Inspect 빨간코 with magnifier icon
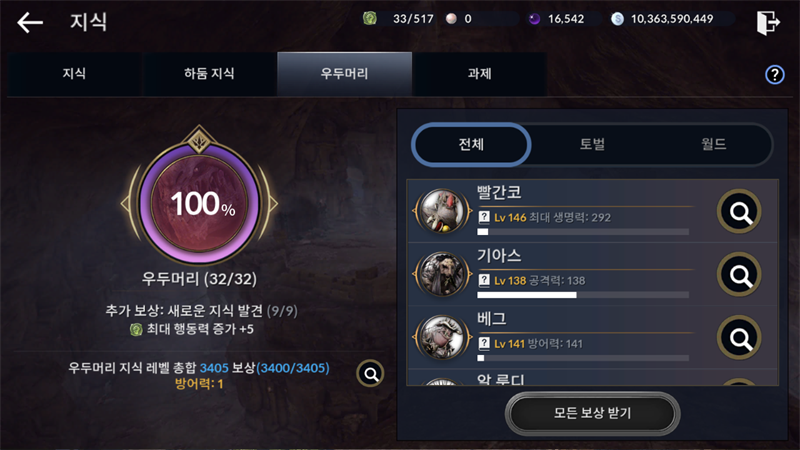The width and height of the screenshot is (800, 450). point(739,211)
